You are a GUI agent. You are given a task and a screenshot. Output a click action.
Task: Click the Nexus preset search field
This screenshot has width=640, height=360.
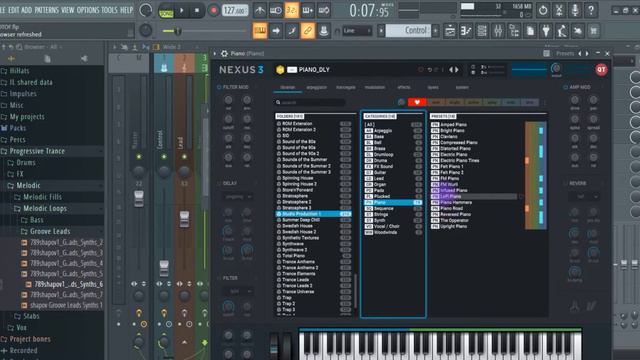click(311, 102)
